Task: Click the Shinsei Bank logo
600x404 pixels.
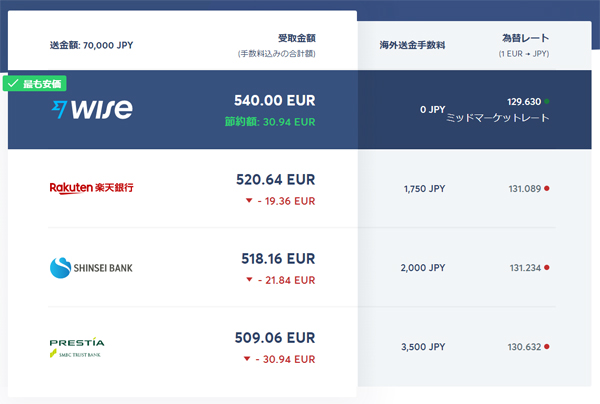Action: [x=91, y=267]
